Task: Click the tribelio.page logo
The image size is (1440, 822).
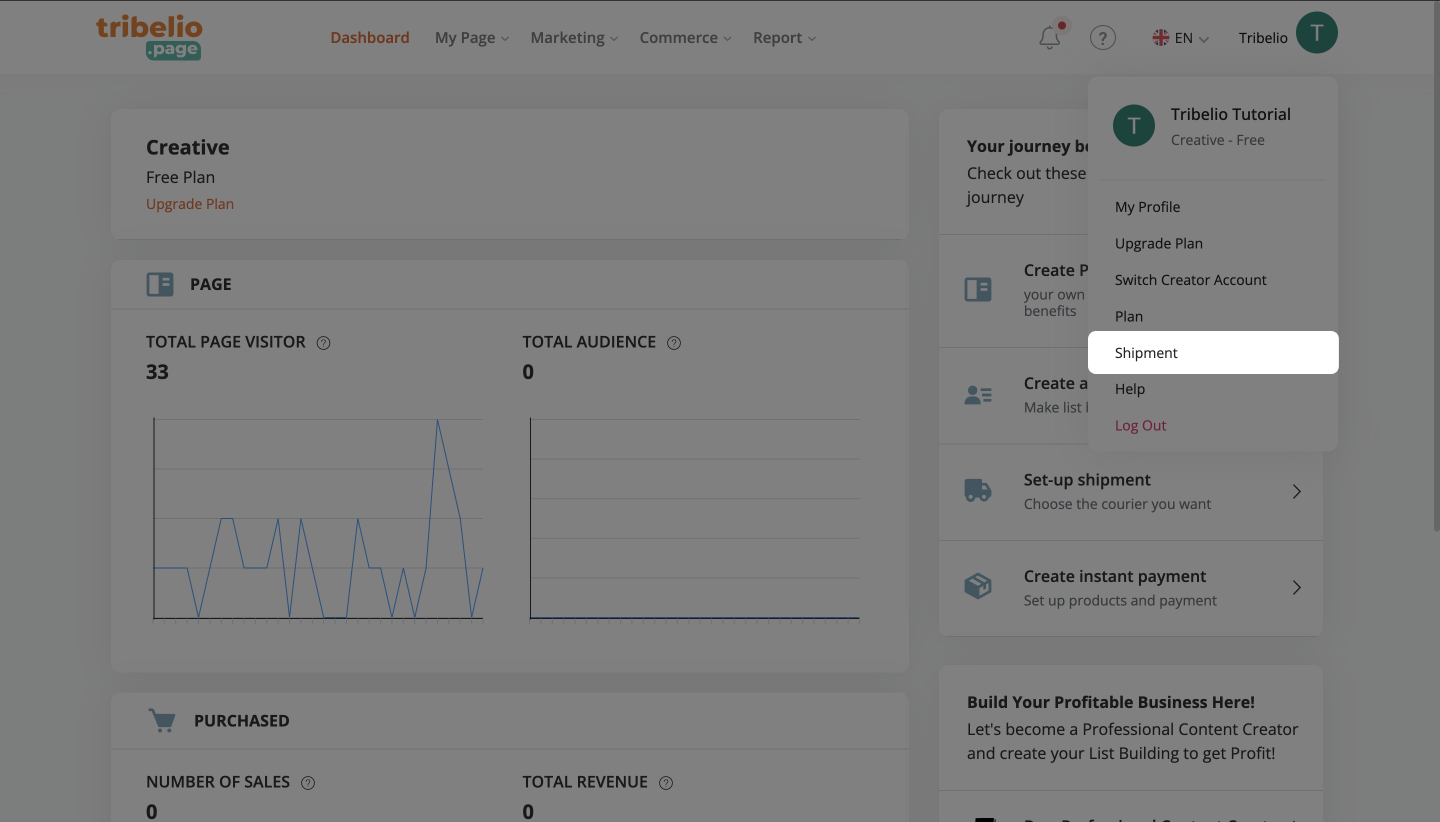Action: click(x=149, y=37)
